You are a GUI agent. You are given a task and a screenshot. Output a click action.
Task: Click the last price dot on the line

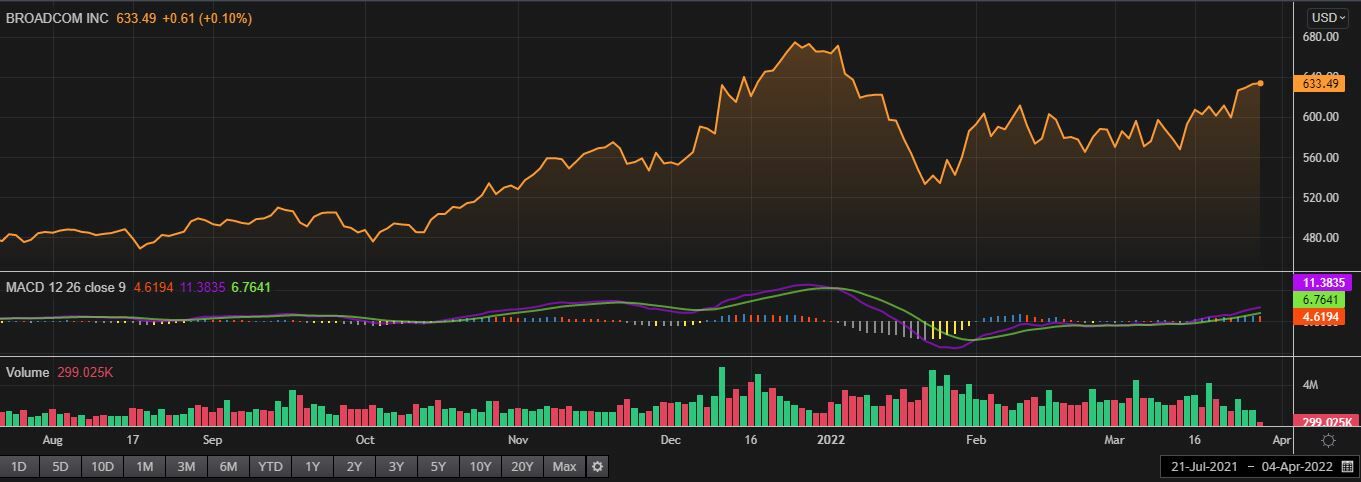(x=1260, y=83)
